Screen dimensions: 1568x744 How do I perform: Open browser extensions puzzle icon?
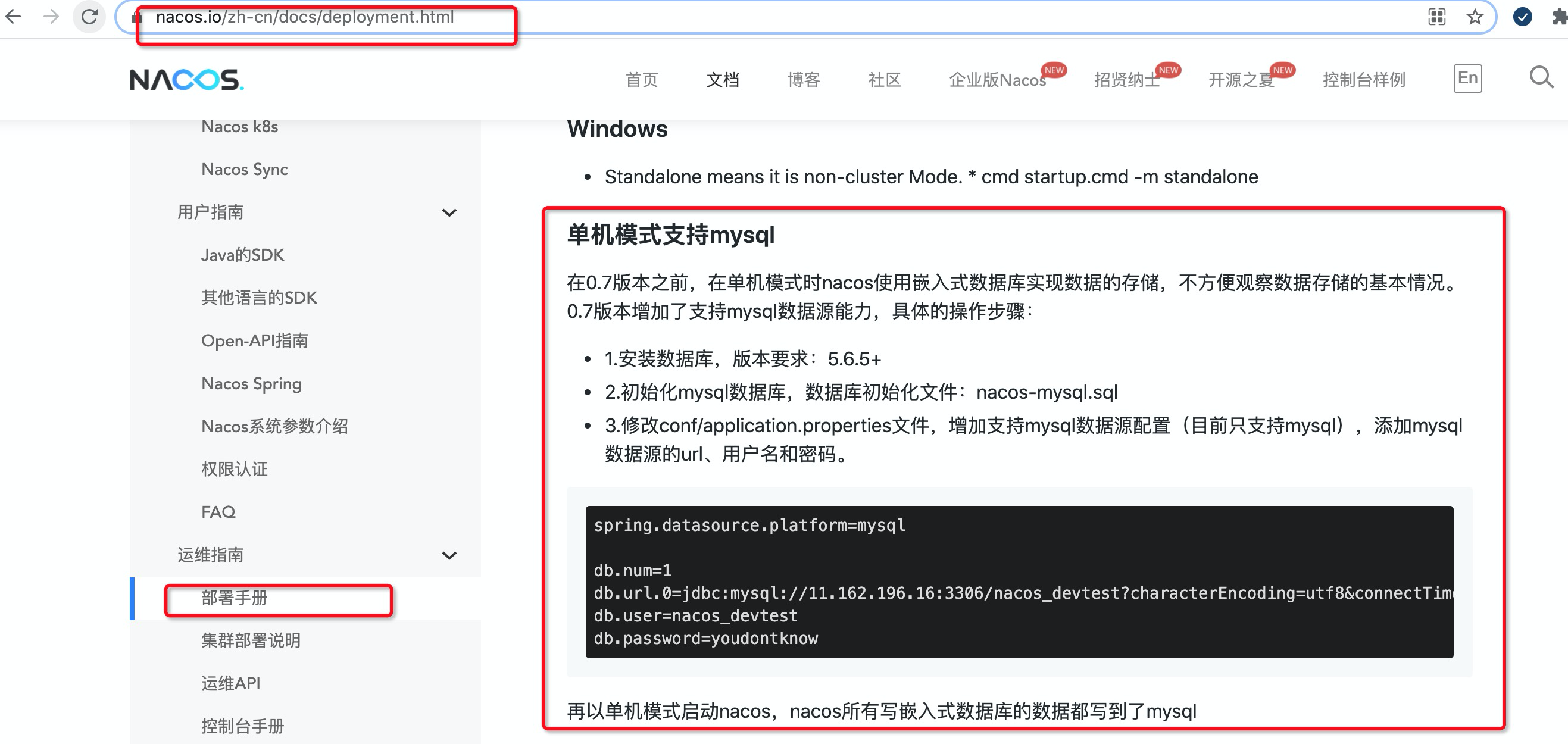(x=1558, y=17)
